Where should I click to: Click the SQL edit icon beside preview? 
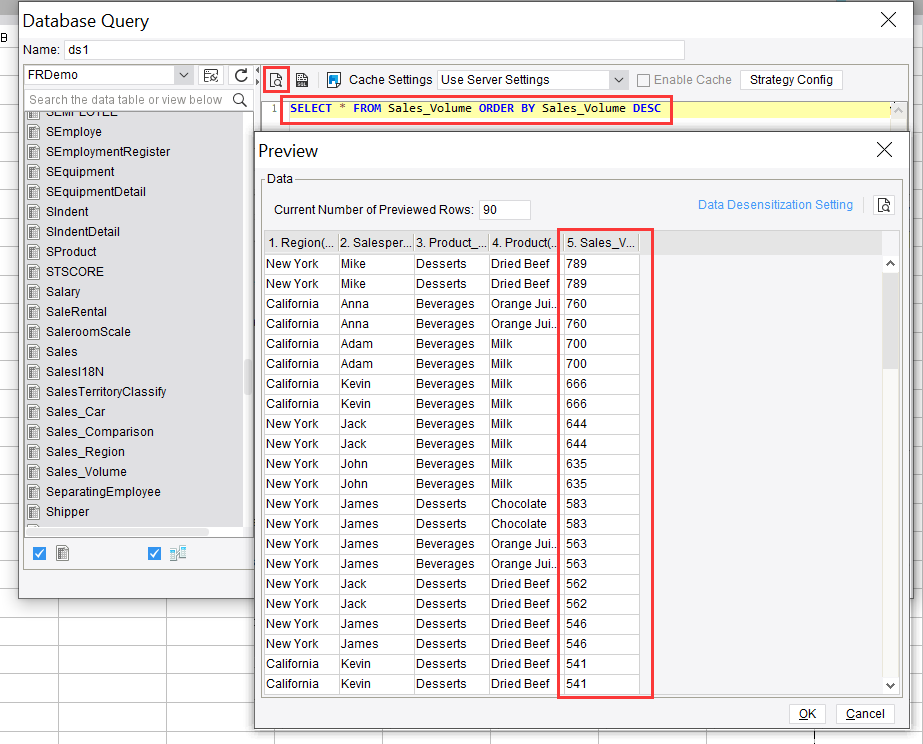click(302, 79)
